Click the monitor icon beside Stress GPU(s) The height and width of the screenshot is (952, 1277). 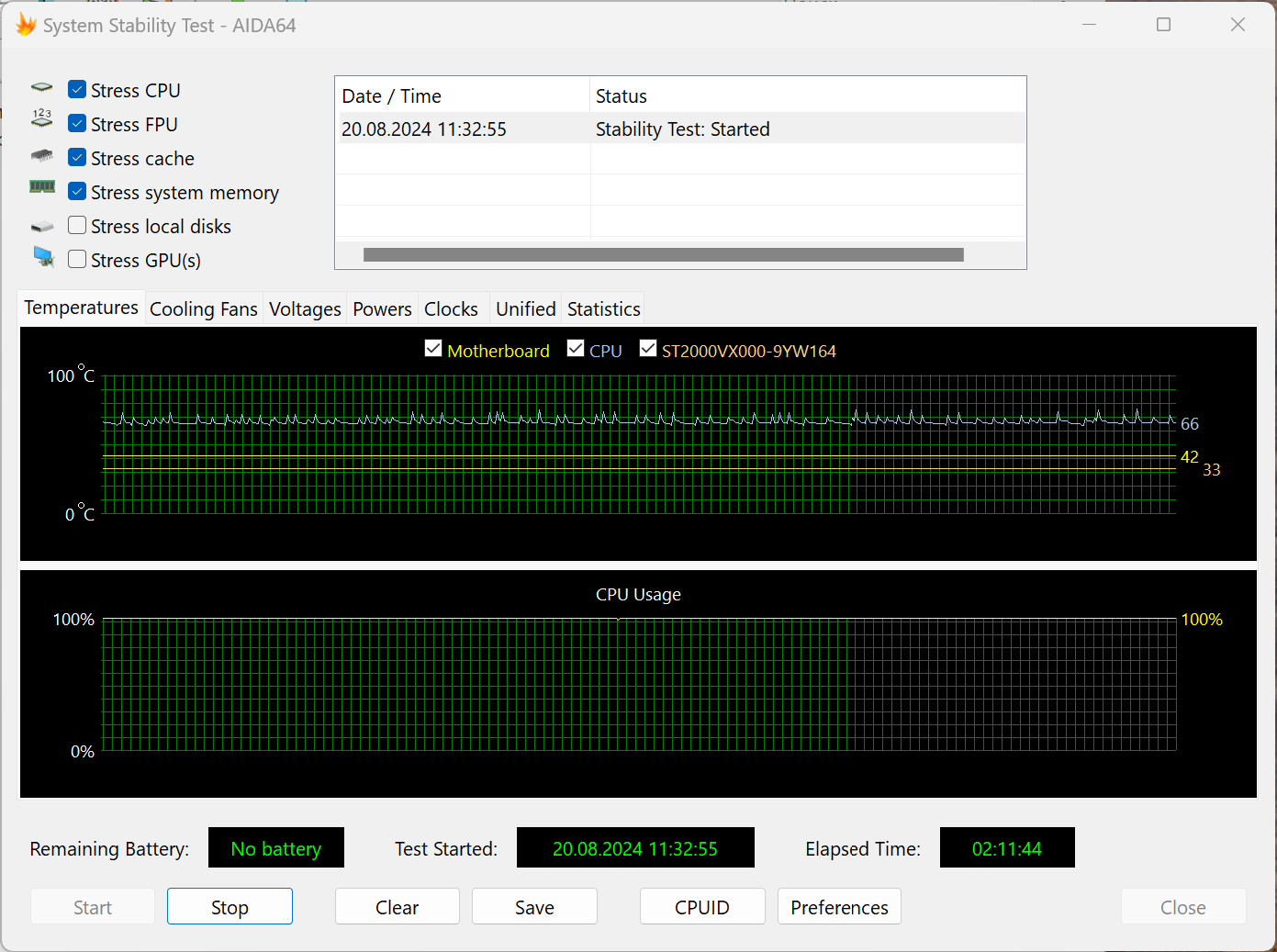43,257
